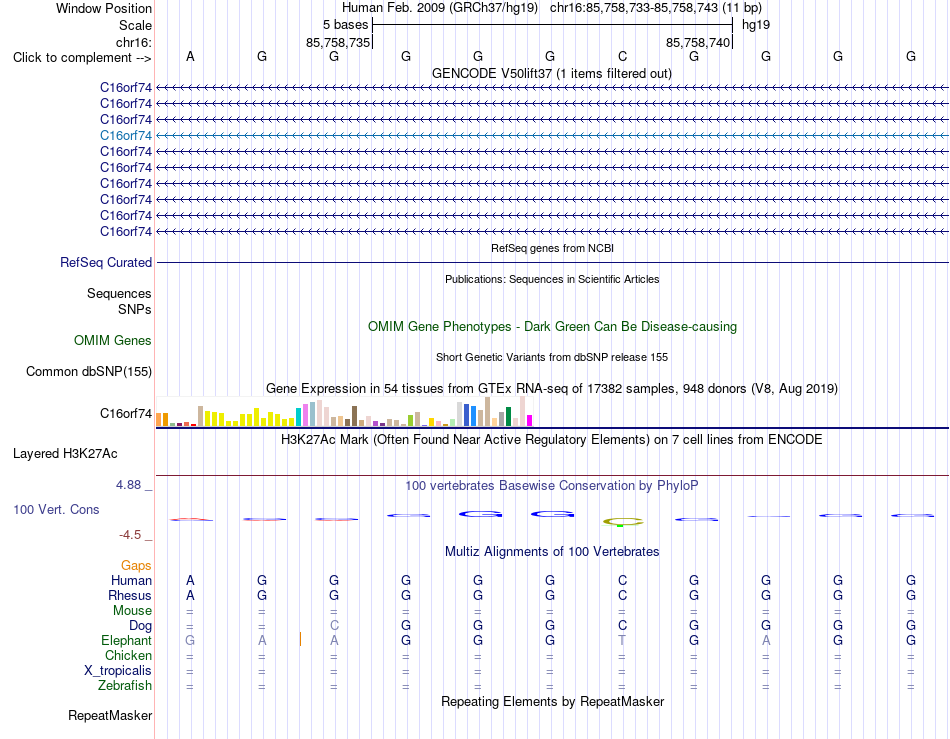Select the Human species label
The image size is (950, 739).
(131, 581)
